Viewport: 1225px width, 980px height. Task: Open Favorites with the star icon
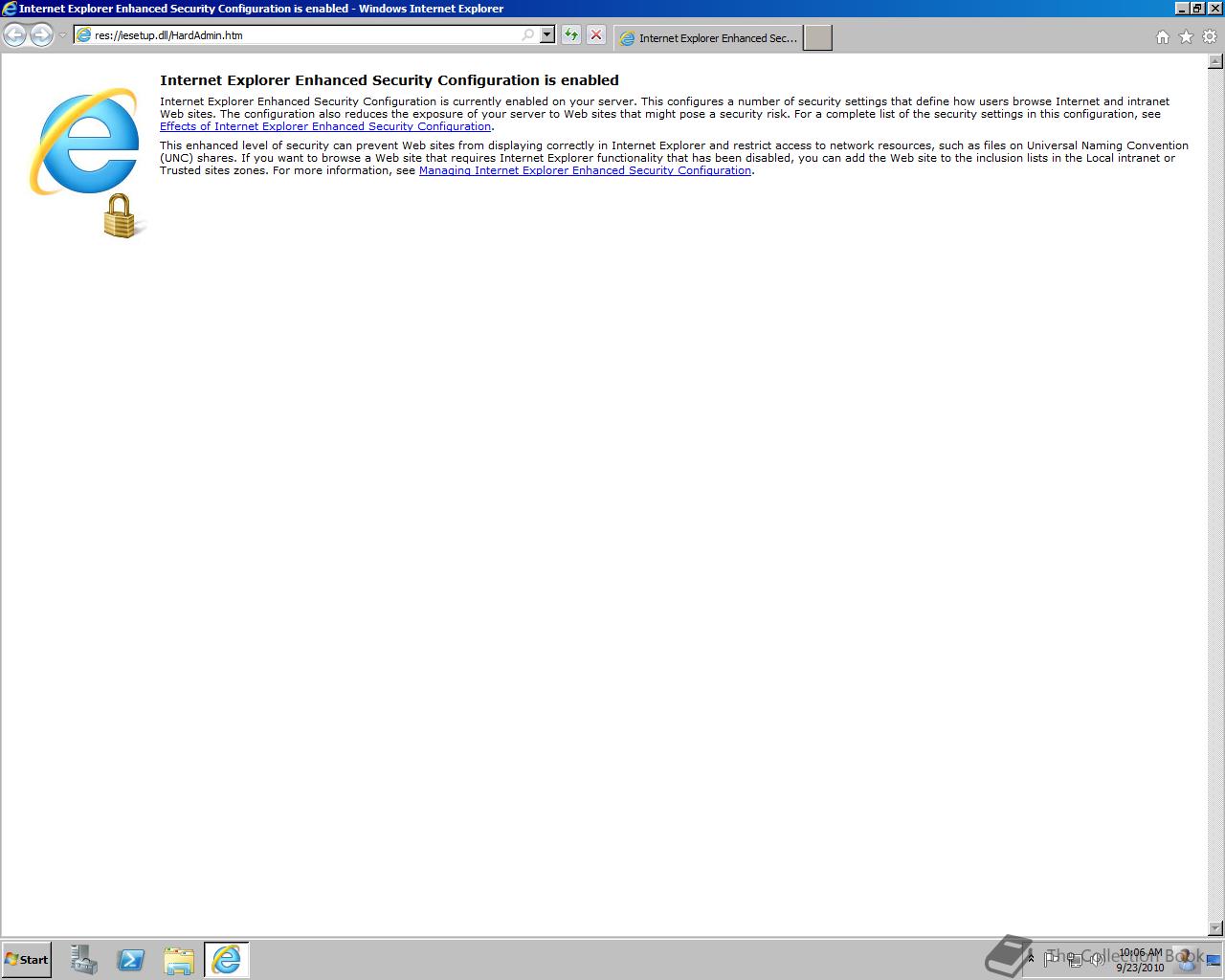[x=1186, y=37]
